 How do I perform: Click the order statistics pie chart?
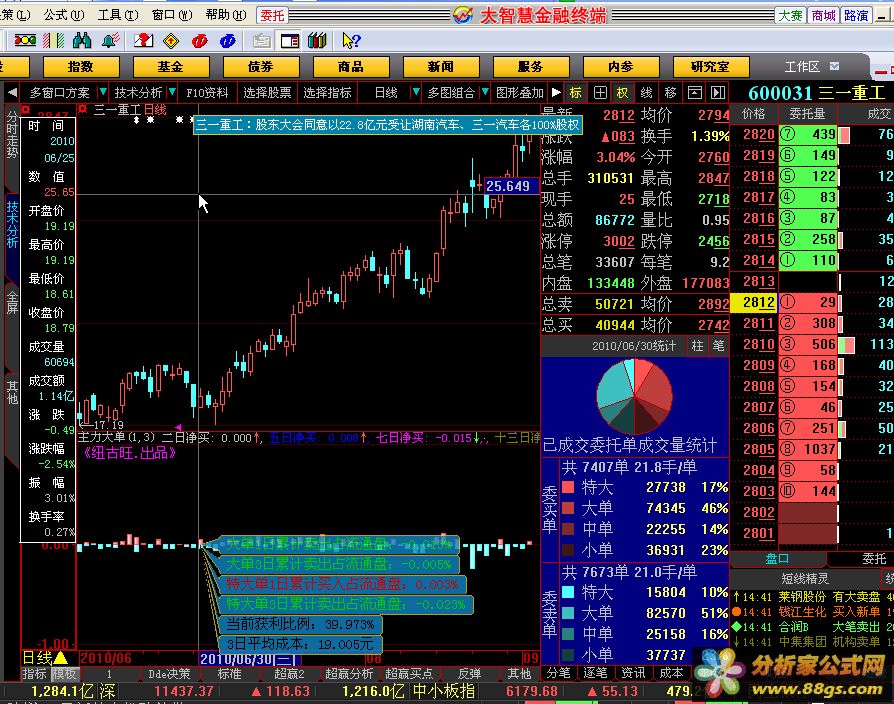pyautogui.click(x=633, y=396)
